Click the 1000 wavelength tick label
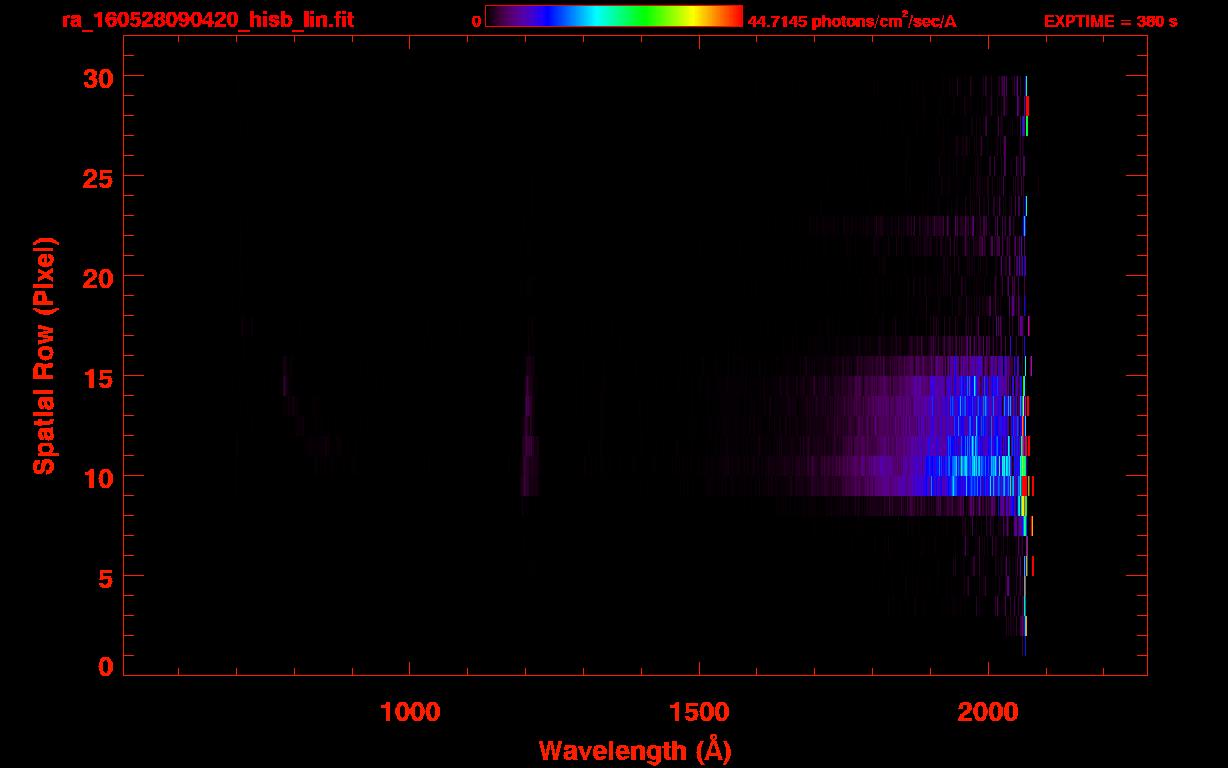 410,710
